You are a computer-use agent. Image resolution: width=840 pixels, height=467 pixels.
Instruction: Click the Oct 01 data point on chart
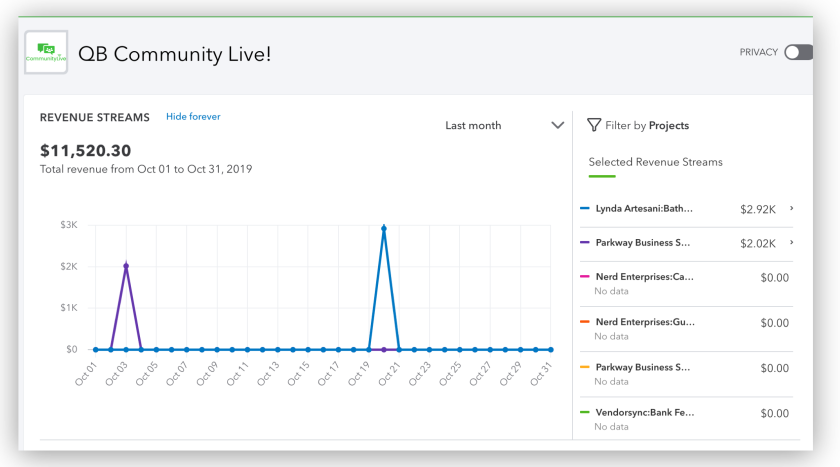point(96,350)
